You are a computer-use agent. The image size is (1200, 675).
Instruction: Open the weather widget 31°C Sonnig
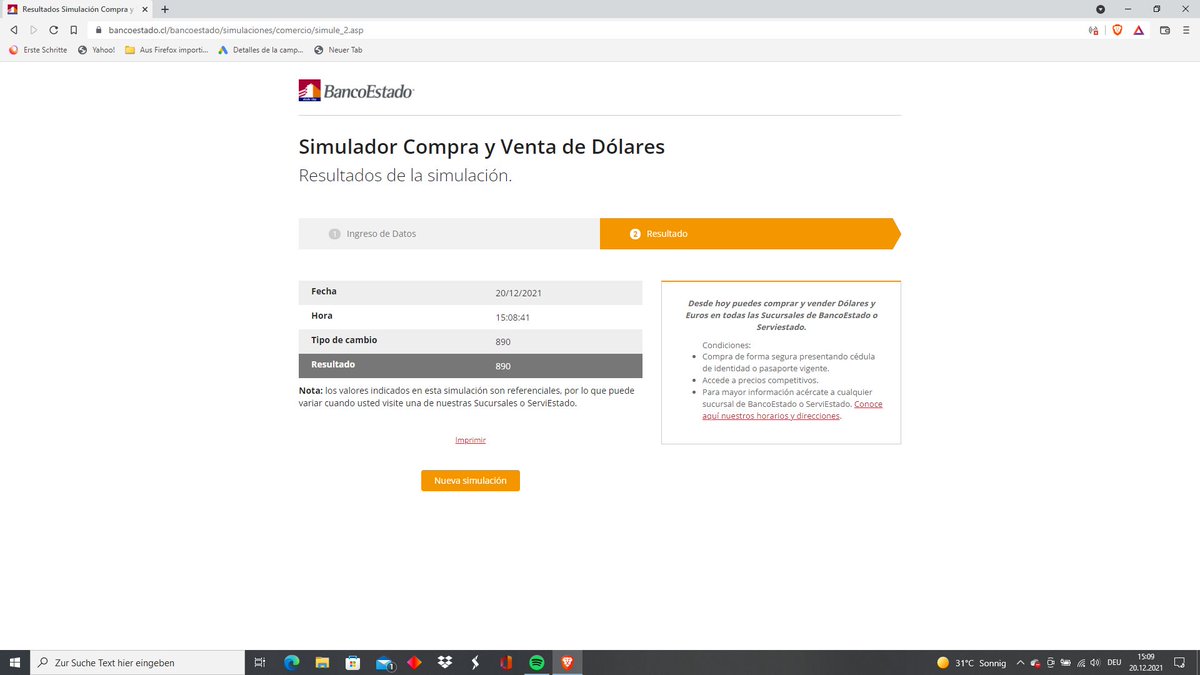(970, 662)
